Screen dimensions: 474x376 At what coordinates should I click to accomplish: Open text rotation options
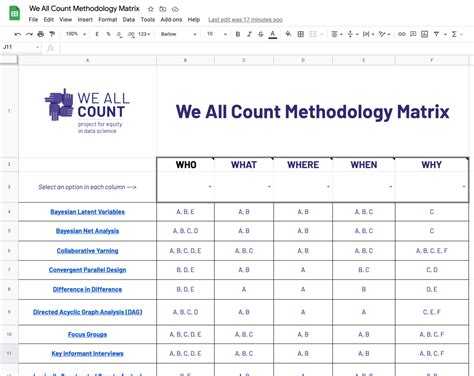point(384,34)
